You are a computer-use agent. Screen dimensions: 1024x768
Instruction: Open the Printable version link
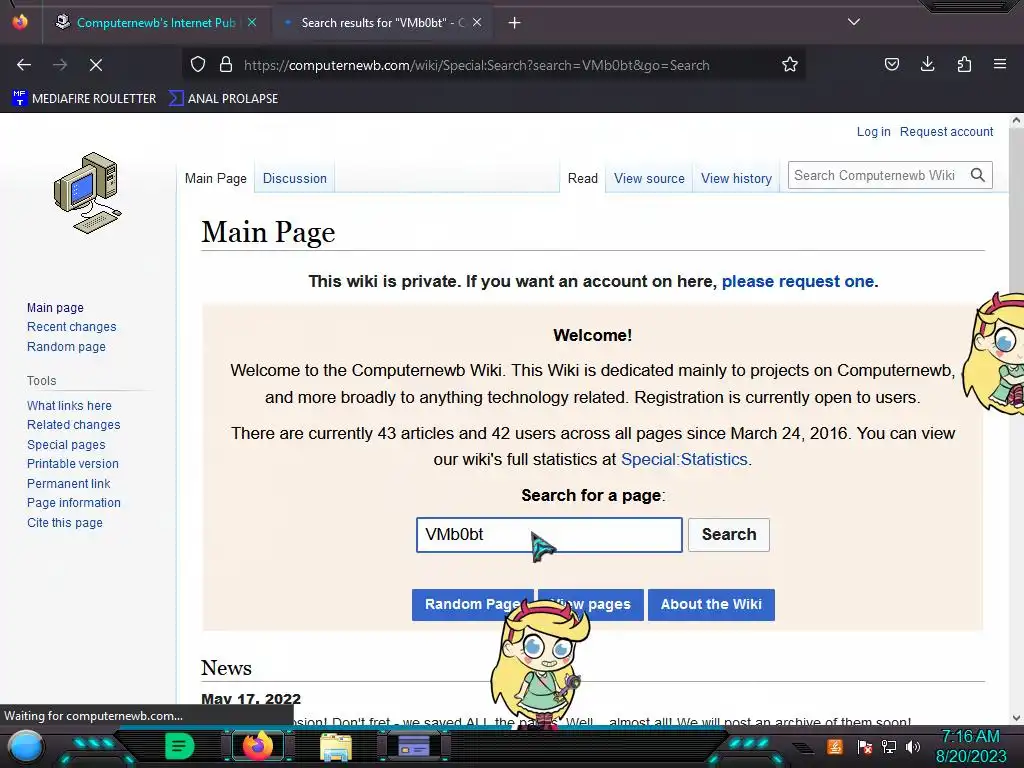coord(72,464)
